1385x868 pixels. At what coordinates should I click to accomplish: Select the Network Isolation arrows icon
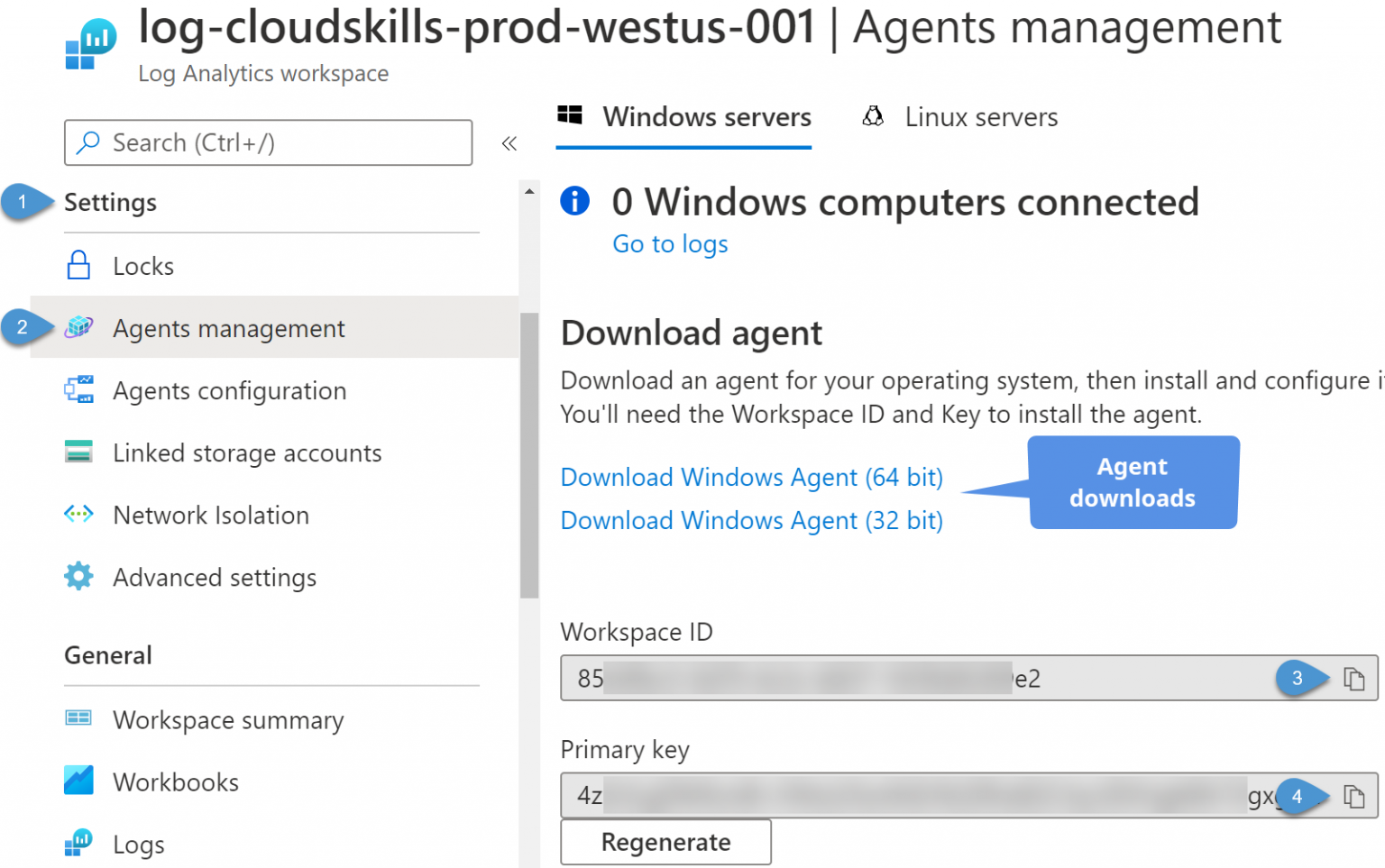point(78,514)
